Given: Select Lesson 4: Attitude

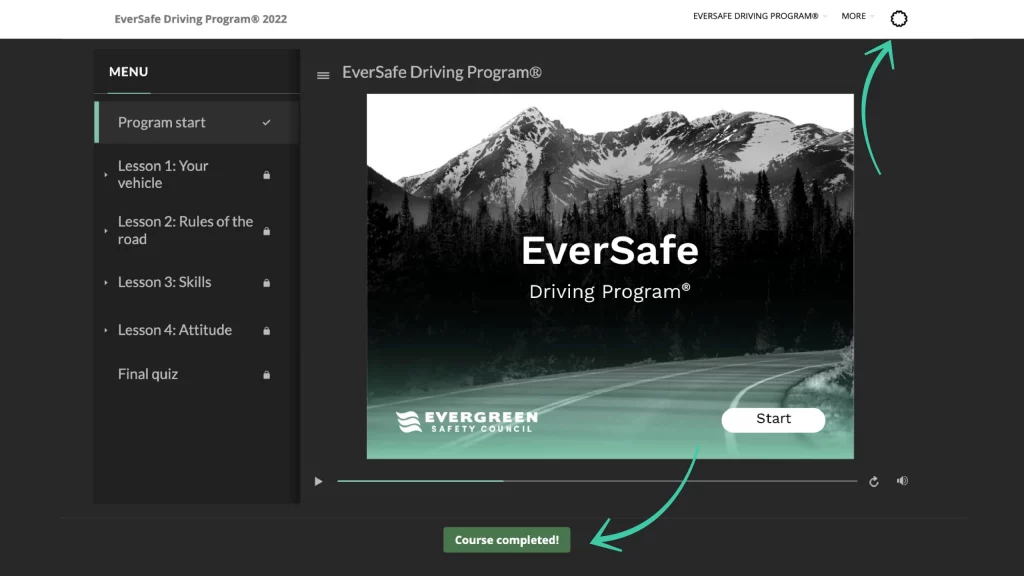Looking at the screenshot, I should pos(197,330).
